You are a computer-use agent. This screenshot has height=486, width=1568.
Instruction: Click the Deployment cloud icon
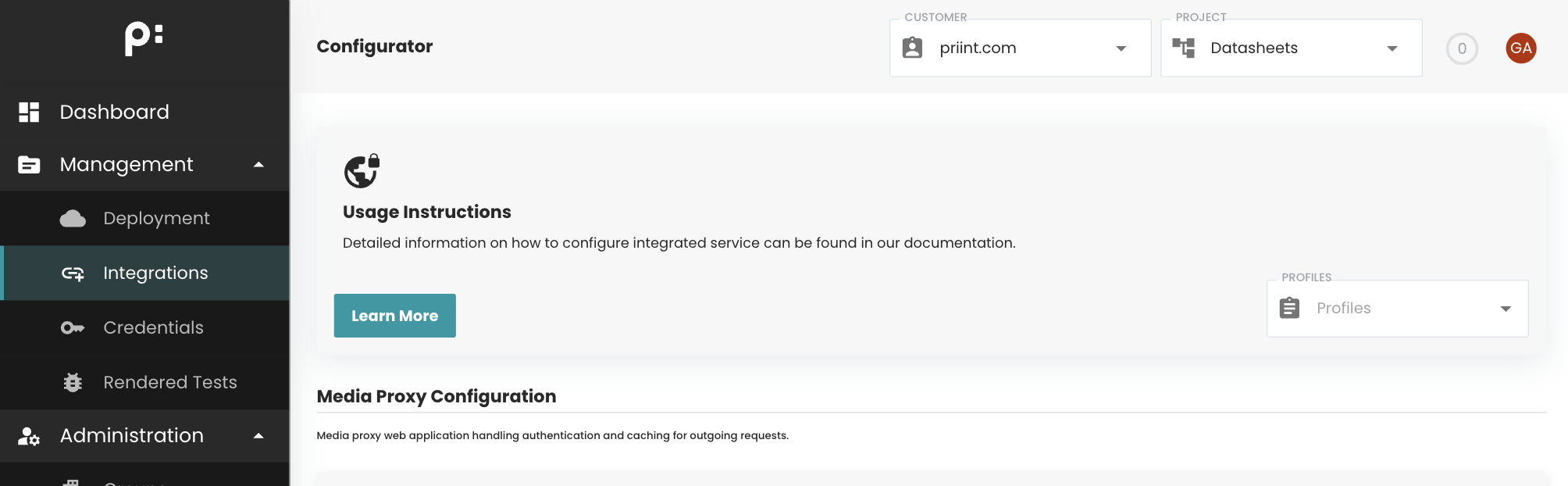tap(73, 219)
